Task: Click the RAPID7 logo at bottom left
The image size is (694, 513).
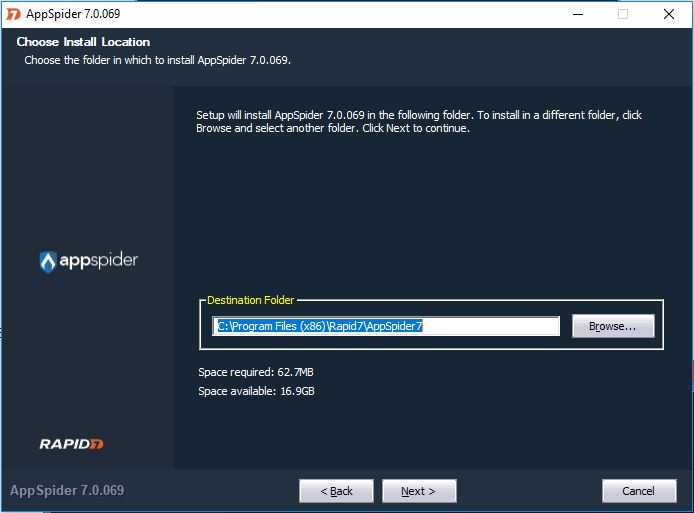Action: [71, 444]
